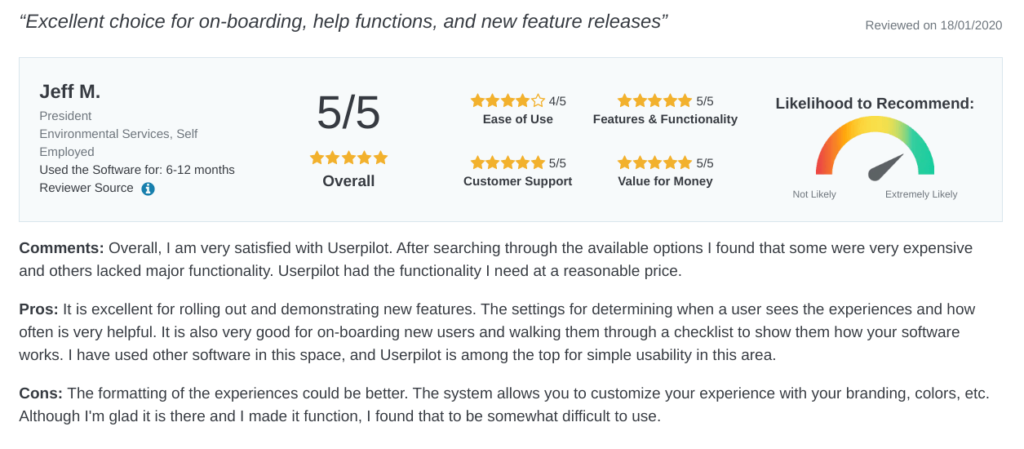This screenshot has height=449, width=1024.
Task: Click the Pros heading
Action: tap(39, 309)
